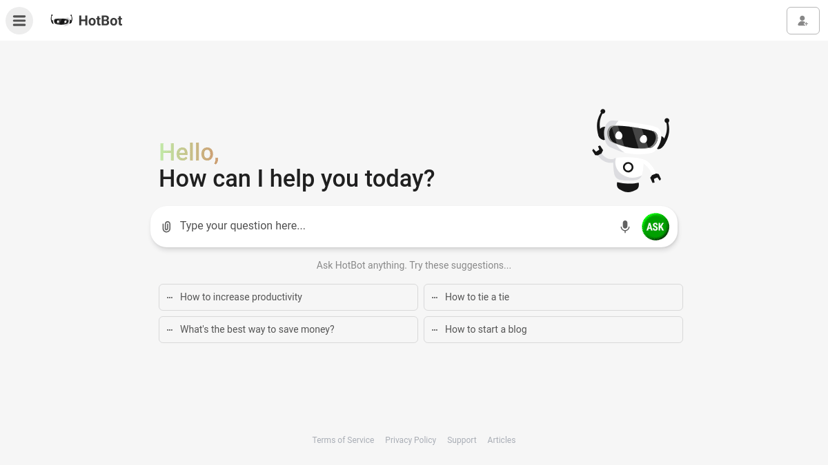This screenshot has width=828, height=465.
Task: Select 'How to increase productivity' suggestion
Action: (x=288, y=297)
